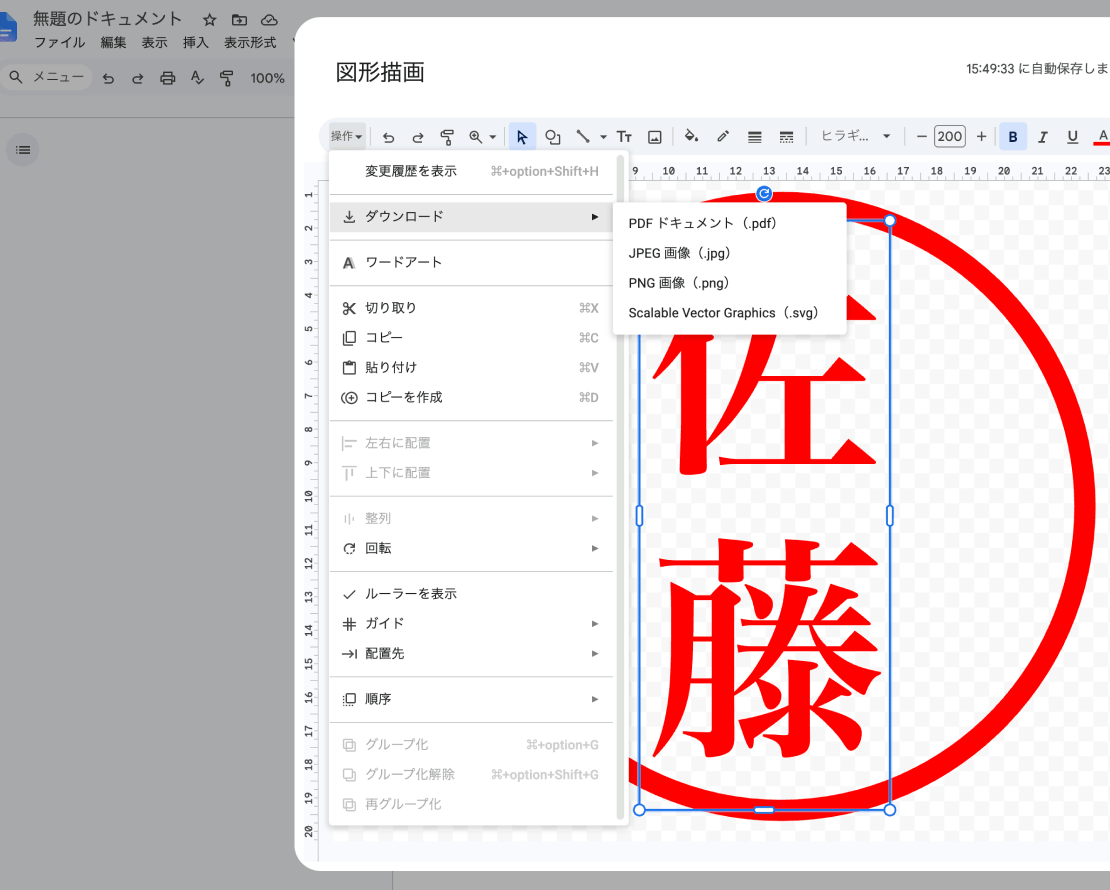Image resolution: width=1110 pixels, height=890 pixels.
Task: Open the document outline list icon
Action: click(x=23, y=150)
